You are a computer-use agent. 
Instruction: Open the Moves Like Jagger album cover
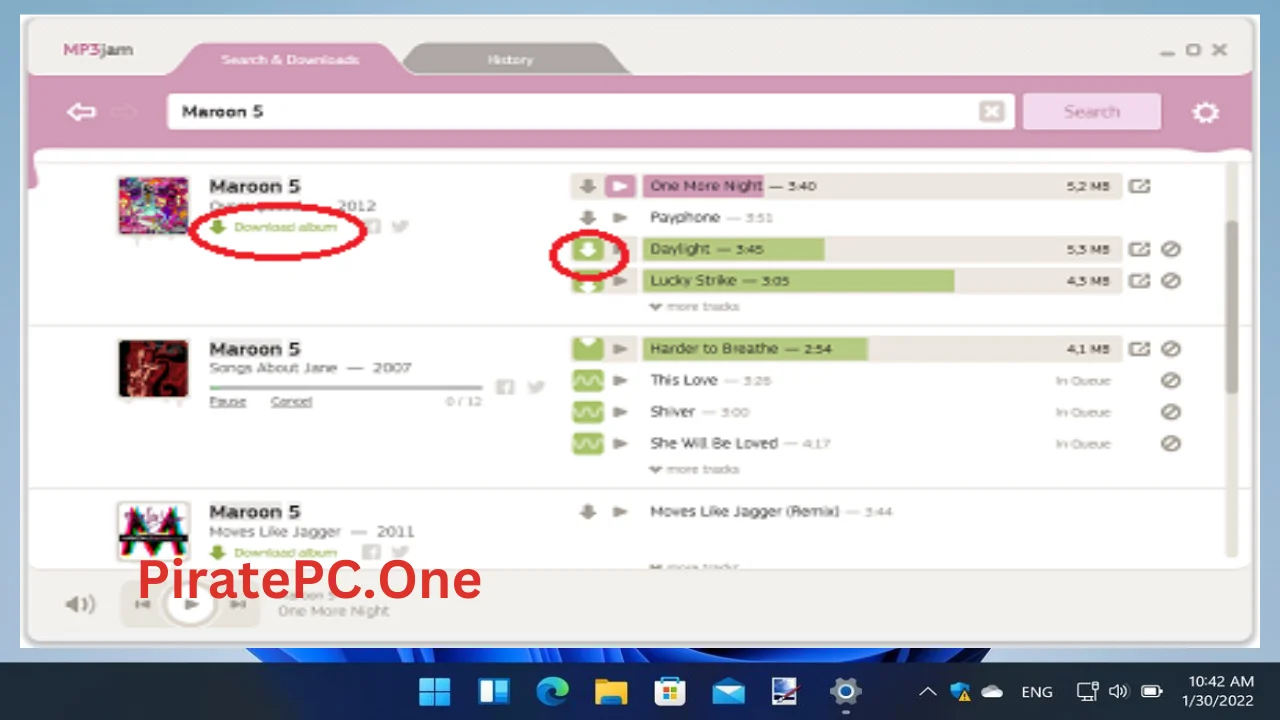point(153,531)
